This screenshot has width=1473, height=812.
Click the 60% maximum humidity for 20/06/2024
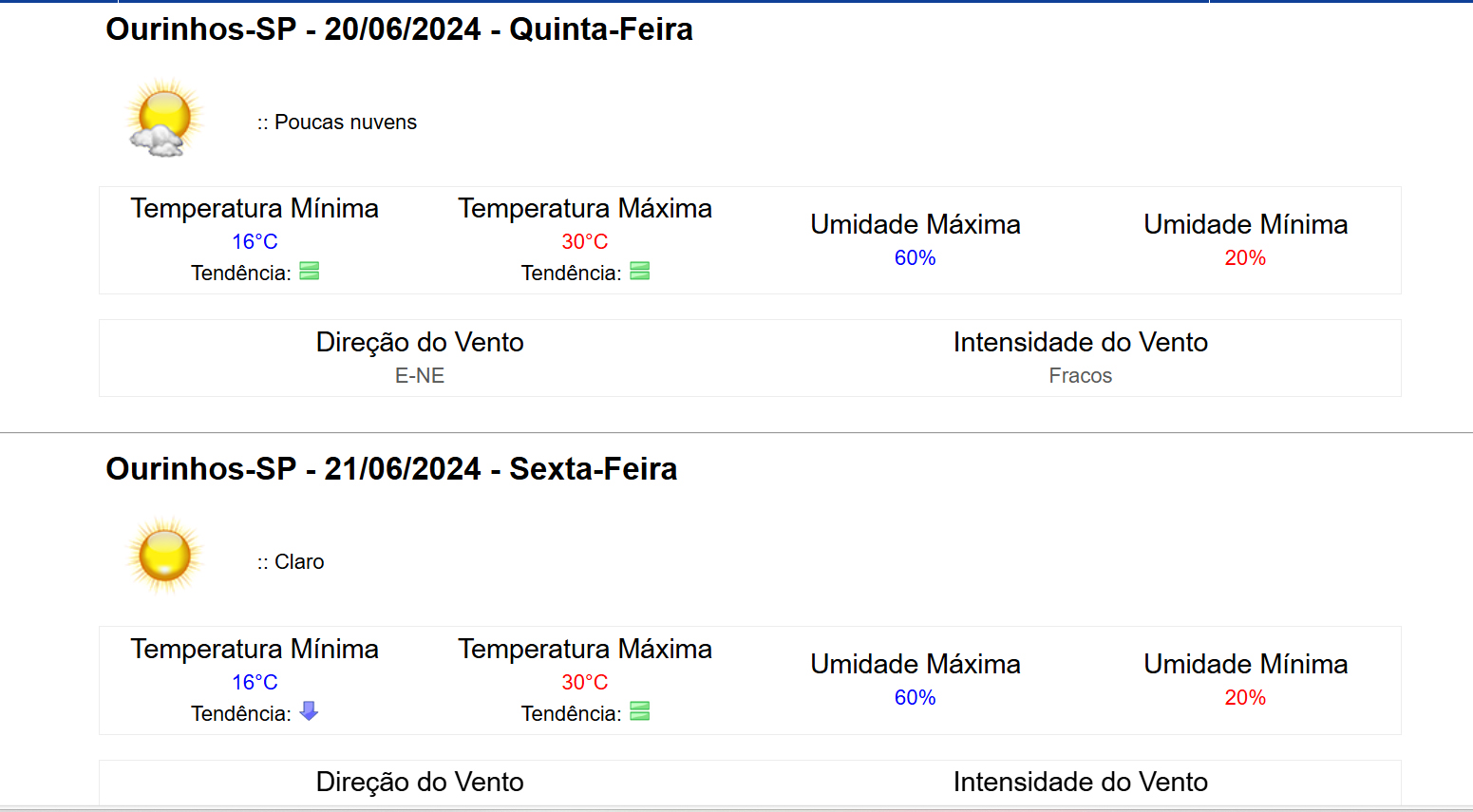[915, 258]
